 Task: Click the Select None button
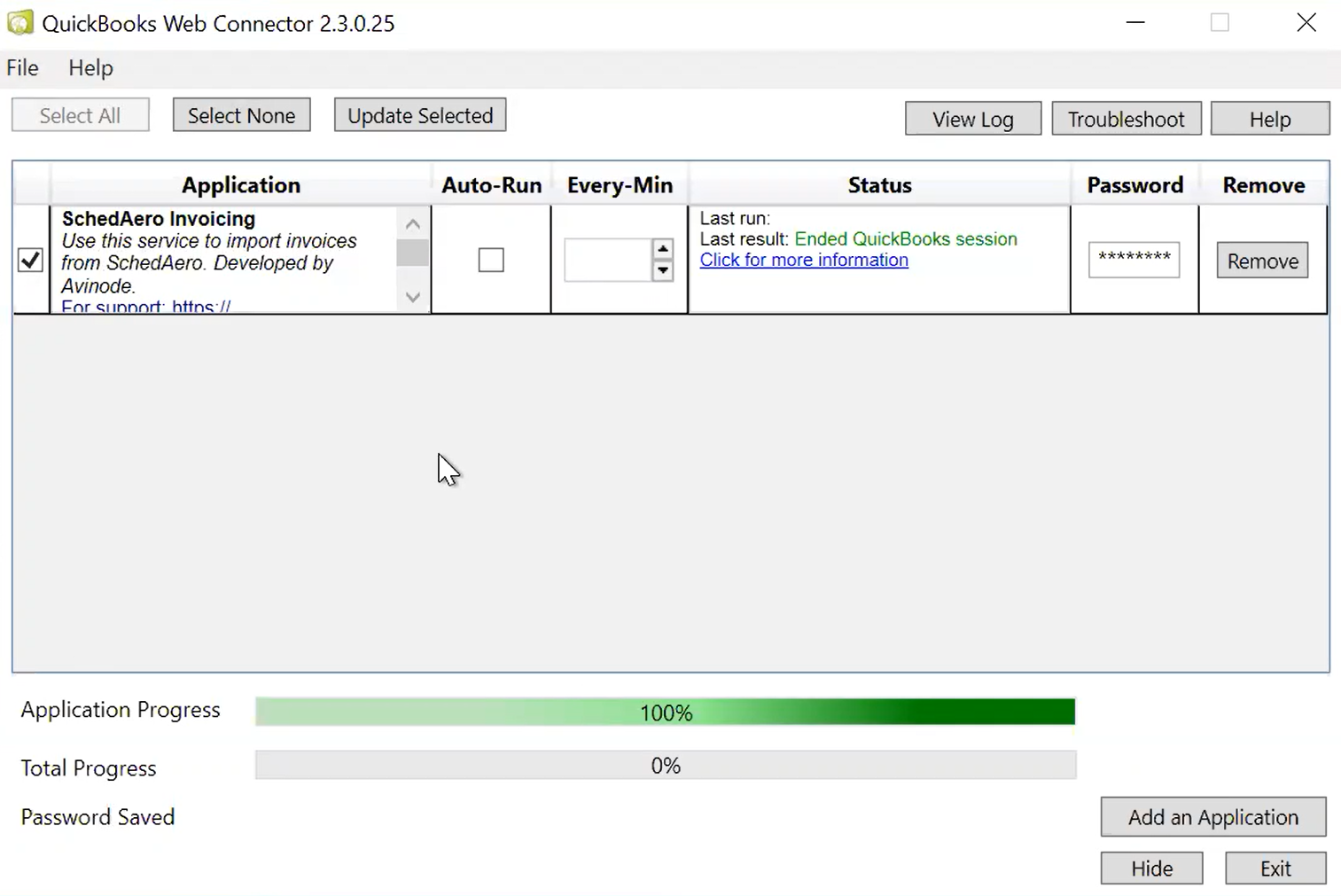(x=241, y=115)
